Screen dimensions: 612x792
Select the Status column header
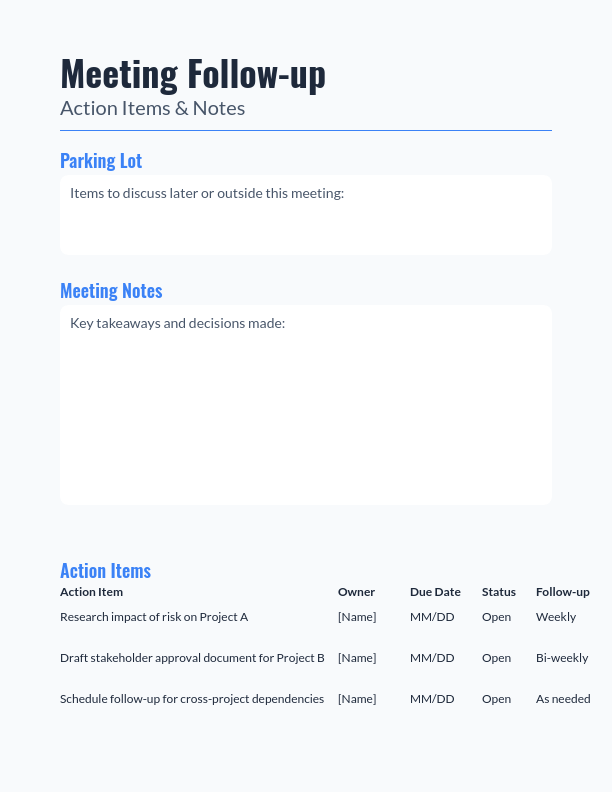499,592
